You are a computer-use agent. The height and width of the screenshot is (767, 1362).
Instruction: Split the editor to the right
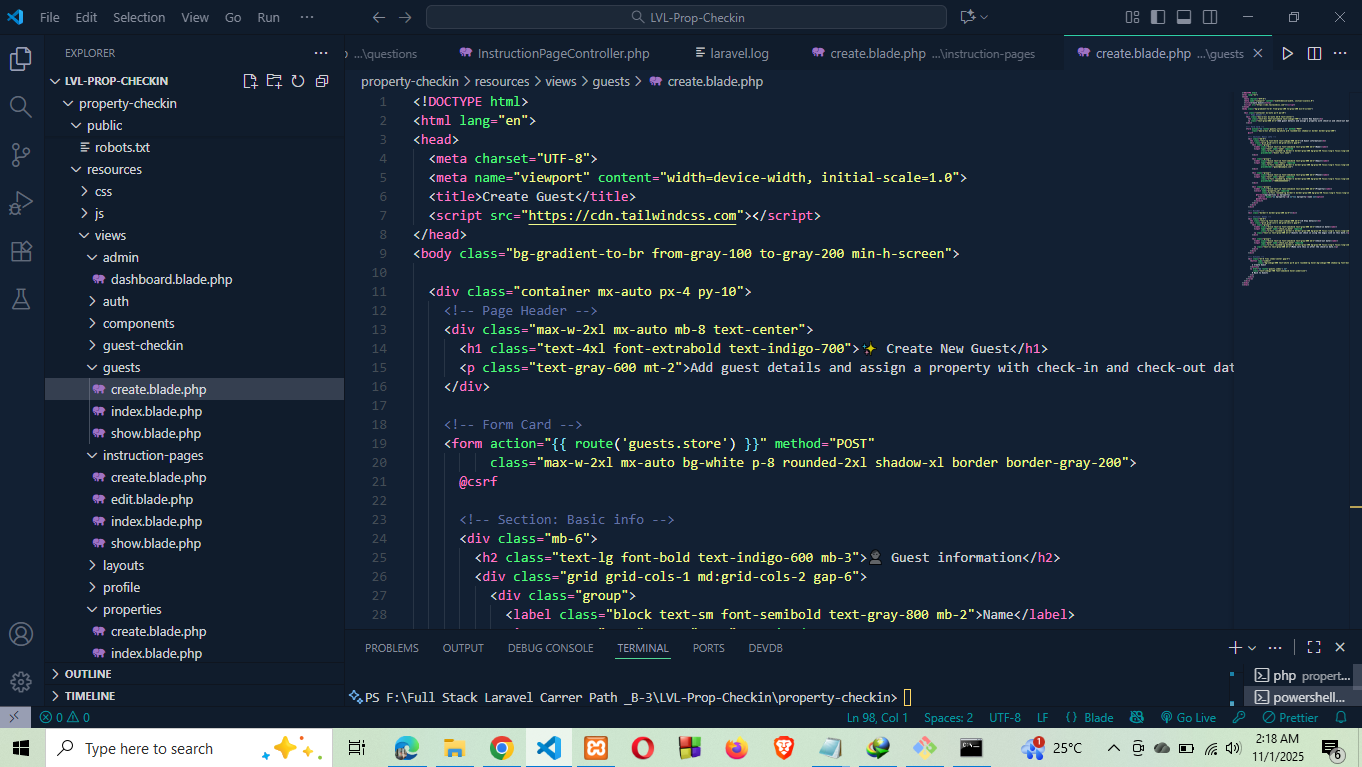(x=1314, y=53)
